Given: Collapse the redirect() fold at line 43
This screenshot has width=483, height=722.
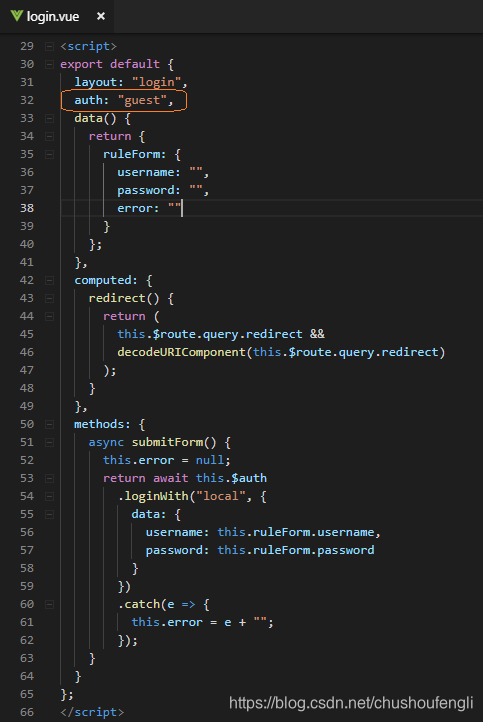Looking at the screenshot, I should tap(49, 298).
